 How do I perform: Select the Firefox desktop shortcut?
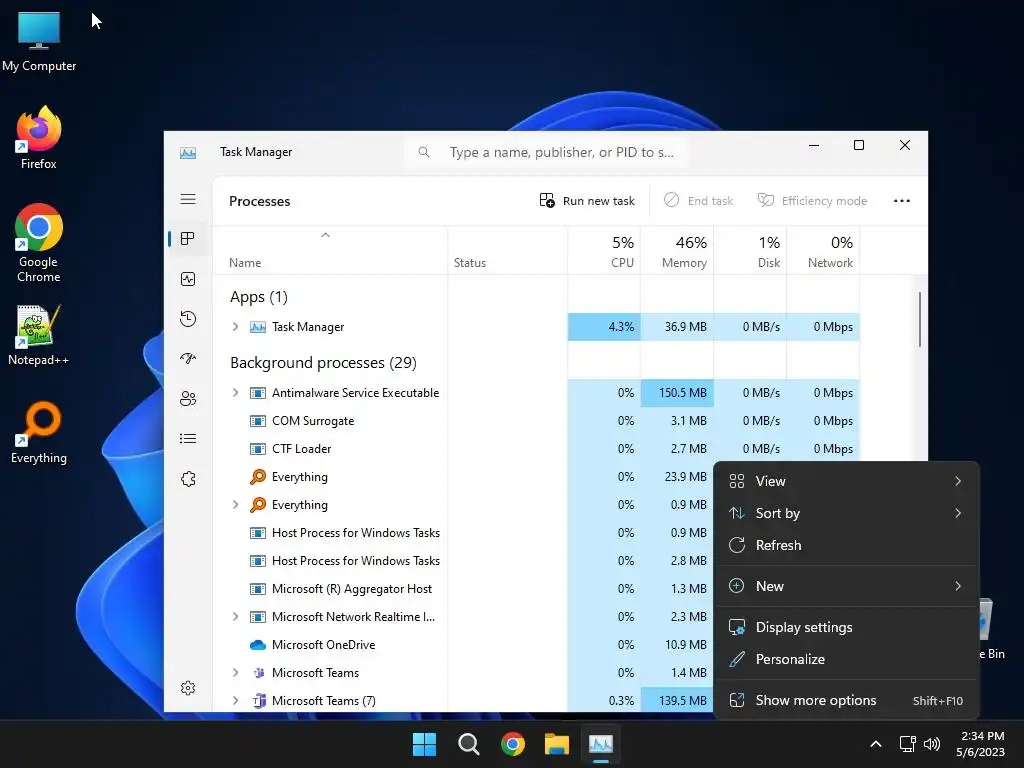point(39,138)
